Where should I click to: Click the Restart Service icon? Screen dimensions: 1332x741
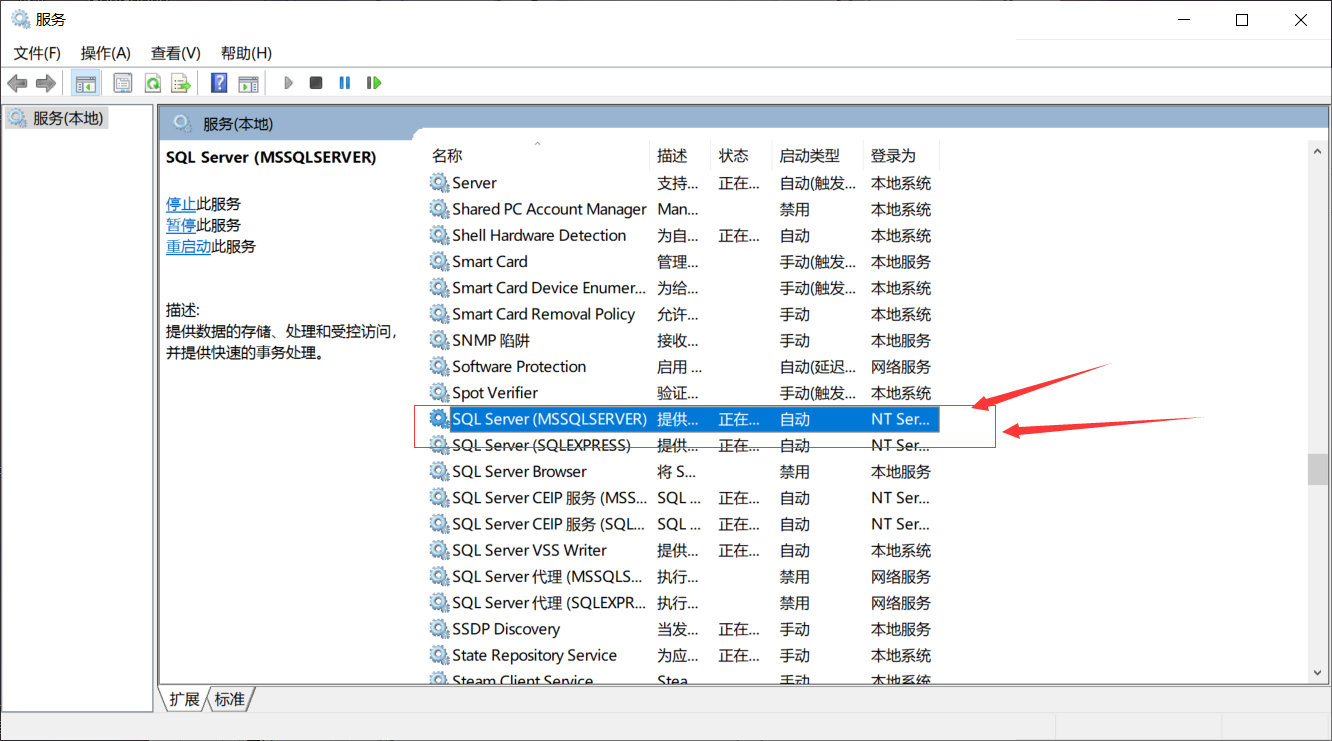[x=374, y=83]
